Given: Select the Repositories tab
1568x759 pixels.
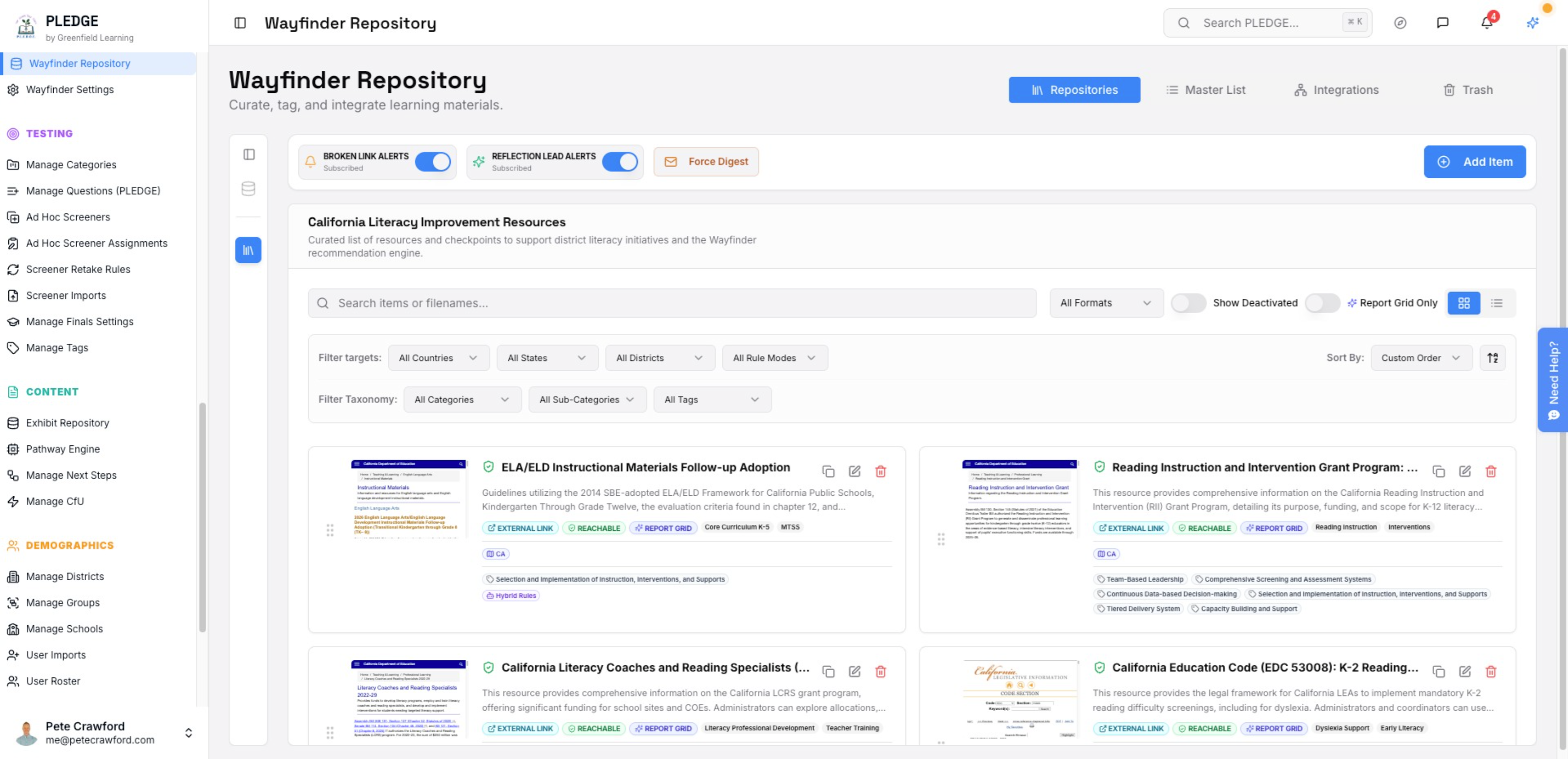Looking at the screenshot, I should click(x=1074, y=90).
